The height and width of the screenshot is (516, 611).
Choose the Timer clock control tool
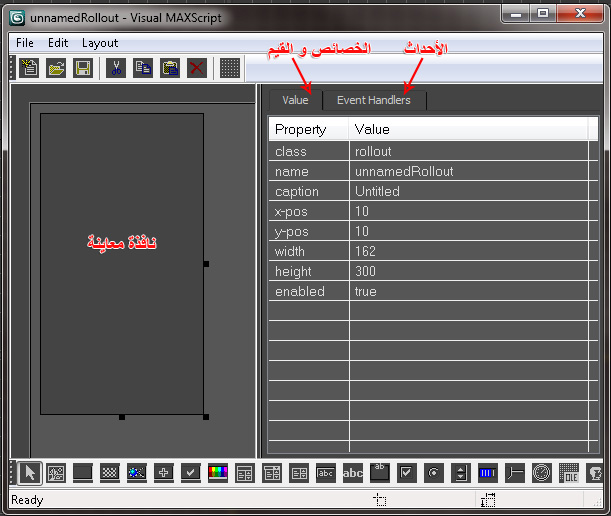[542, 473]
